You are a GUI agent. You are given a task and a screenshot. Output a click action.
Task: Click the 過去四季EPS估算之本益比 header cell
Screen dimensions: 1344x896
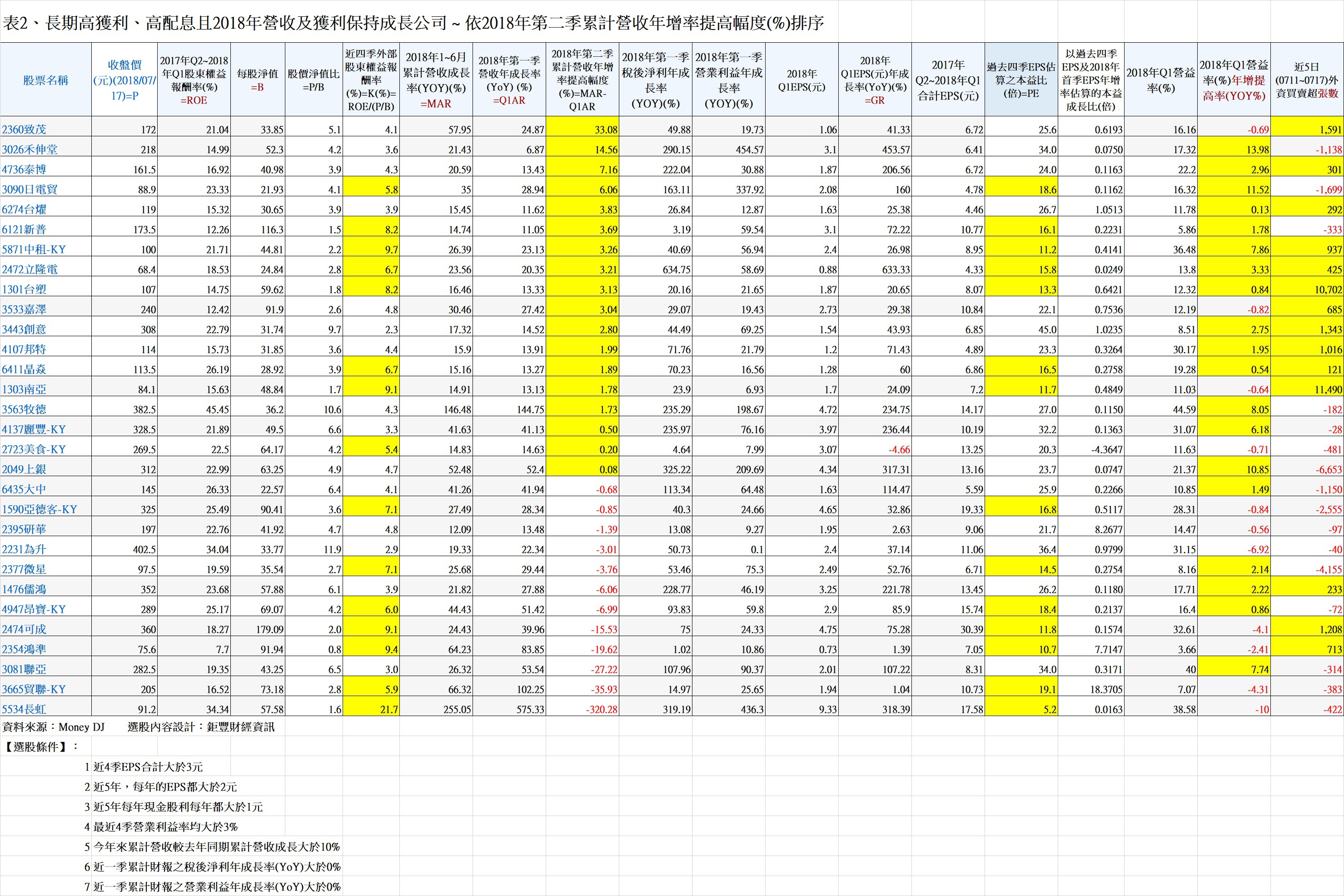[1021, 80]
